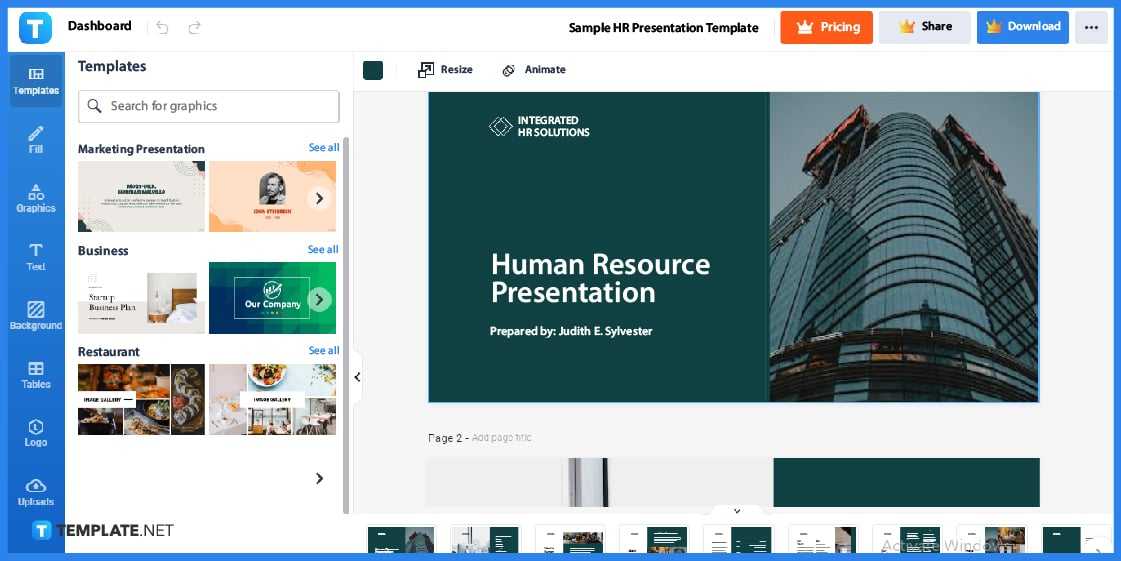Open the Tables panel
Viewport: 1121px width, 561px height.
pyautogui.click(x=36, y=374)
